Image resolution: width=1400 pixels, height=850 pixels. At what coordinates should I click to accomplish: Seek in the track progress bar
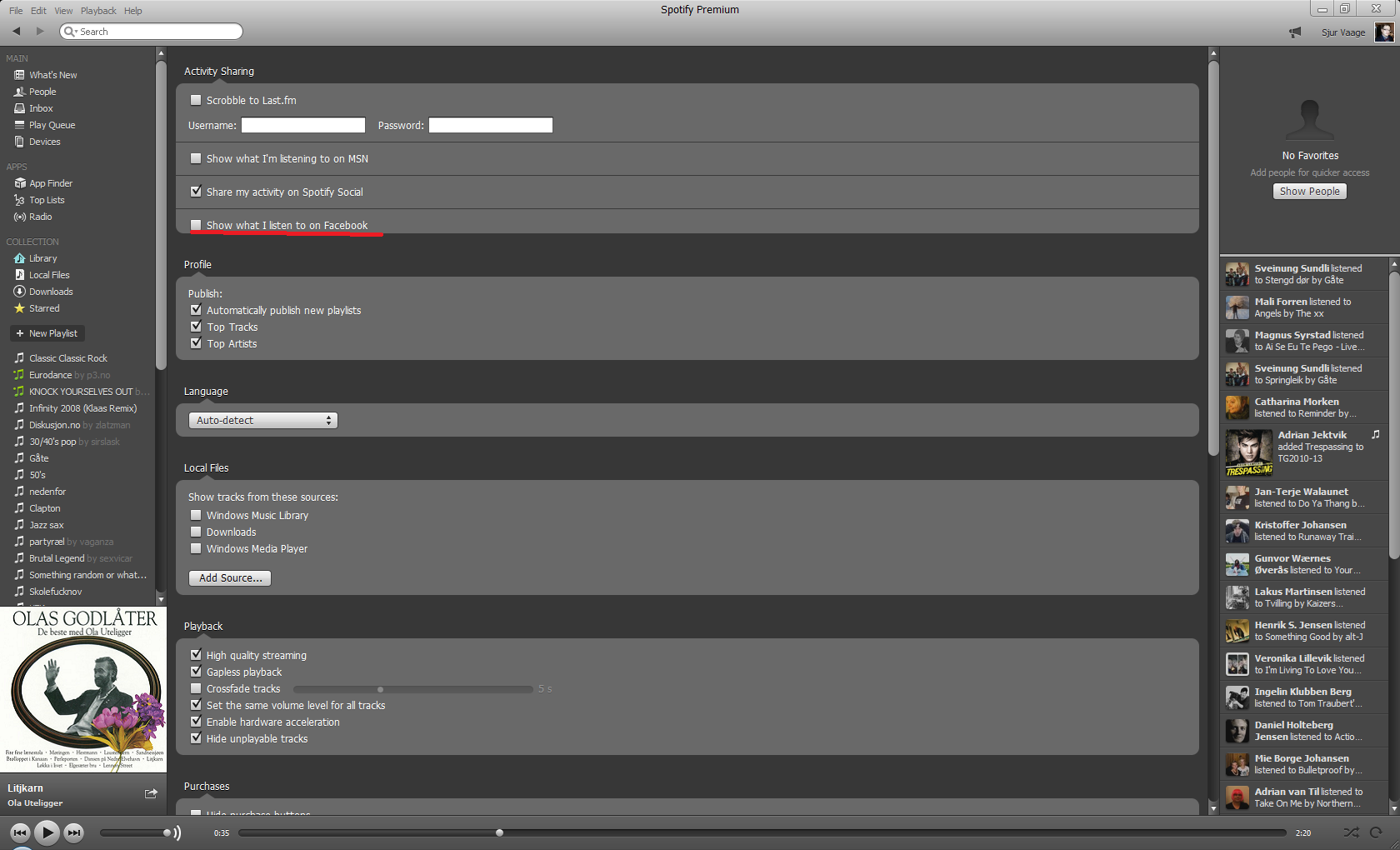(x=762, y=832)
